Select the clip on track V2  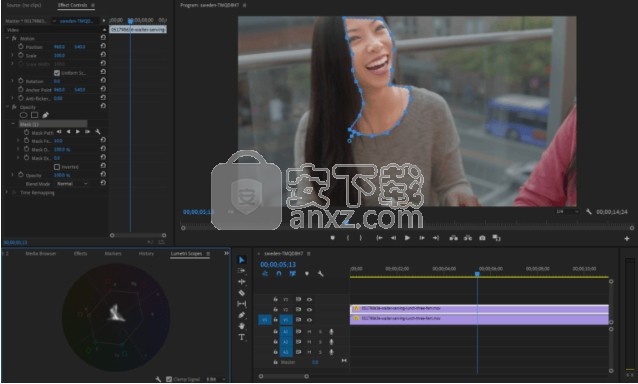click(x=479, y=308)
